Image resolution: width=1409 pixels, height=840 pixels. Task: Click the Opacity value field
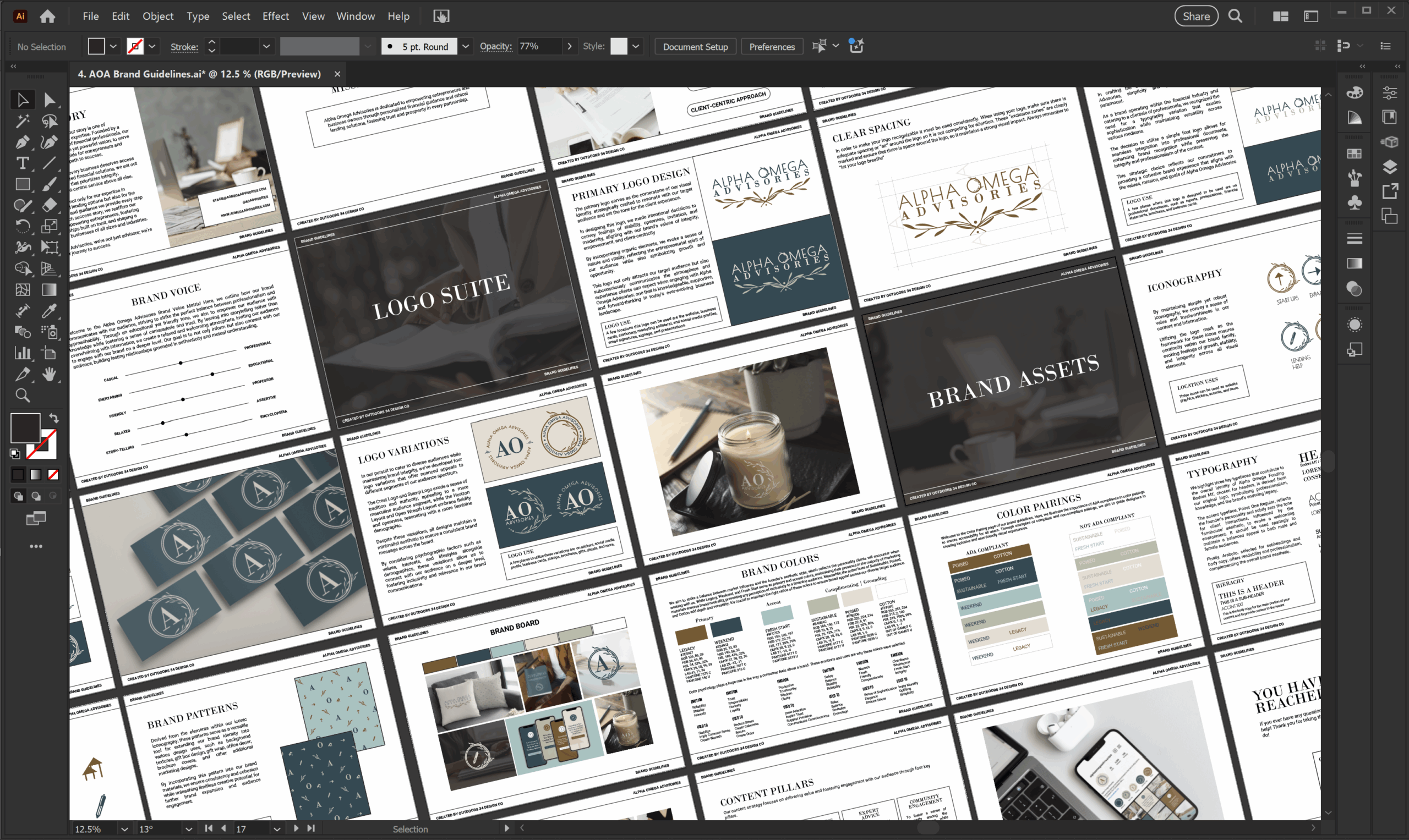[539, 46]
